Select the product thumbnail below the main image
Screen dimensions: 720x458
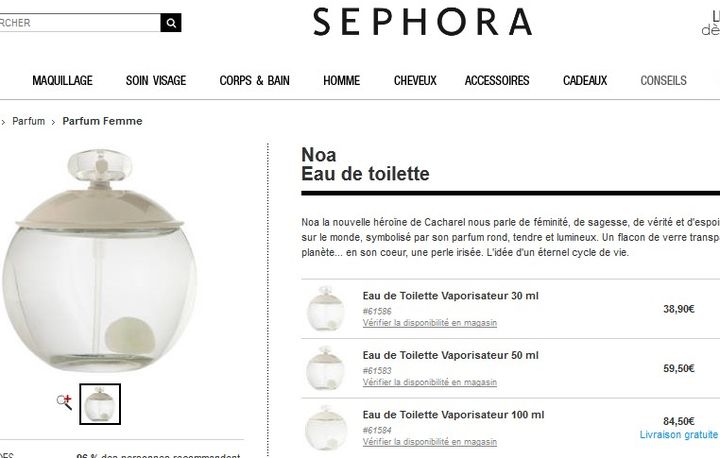pyautogui.click(x=100, y=404)
